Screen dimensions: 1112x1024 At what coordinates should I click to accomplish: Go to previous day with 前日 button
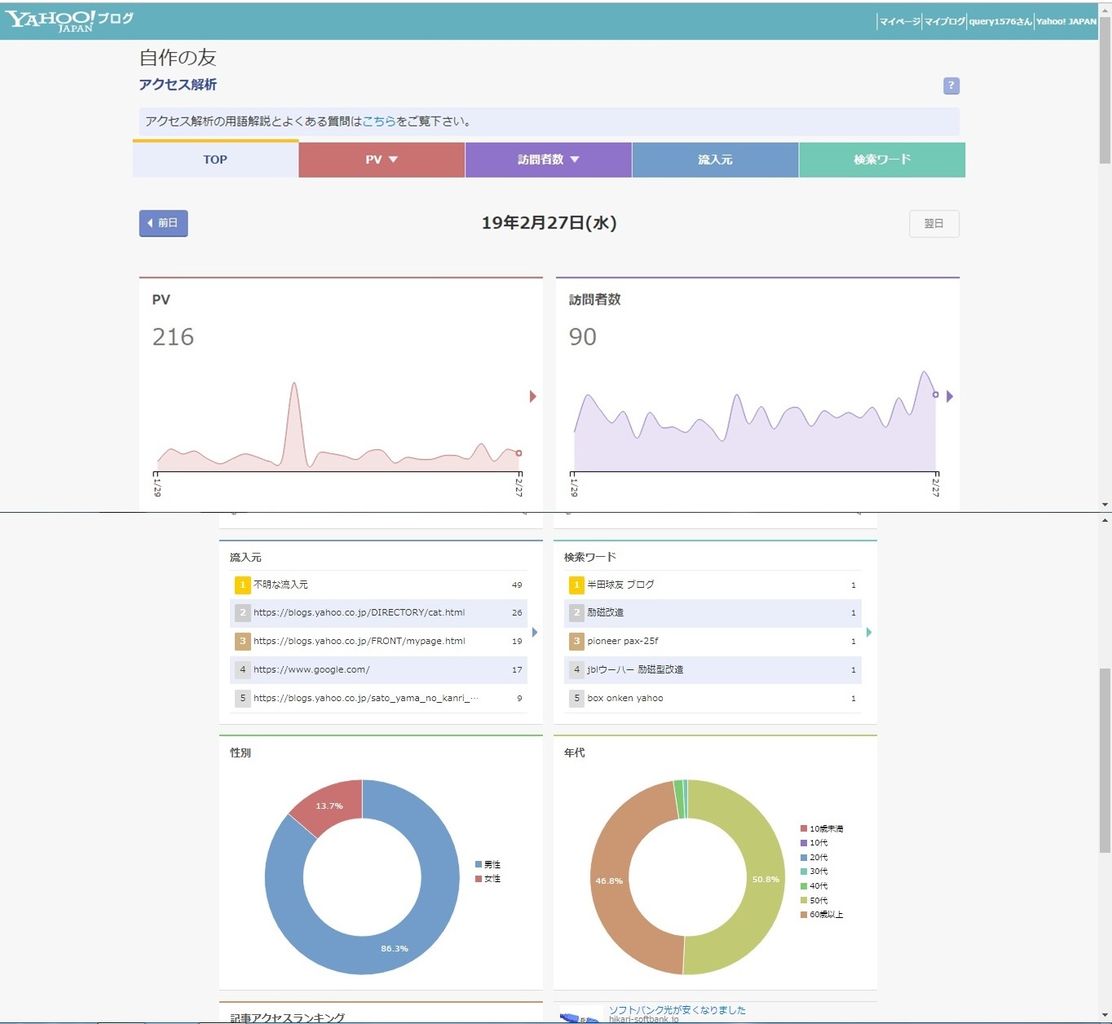(x=163, y=223)
